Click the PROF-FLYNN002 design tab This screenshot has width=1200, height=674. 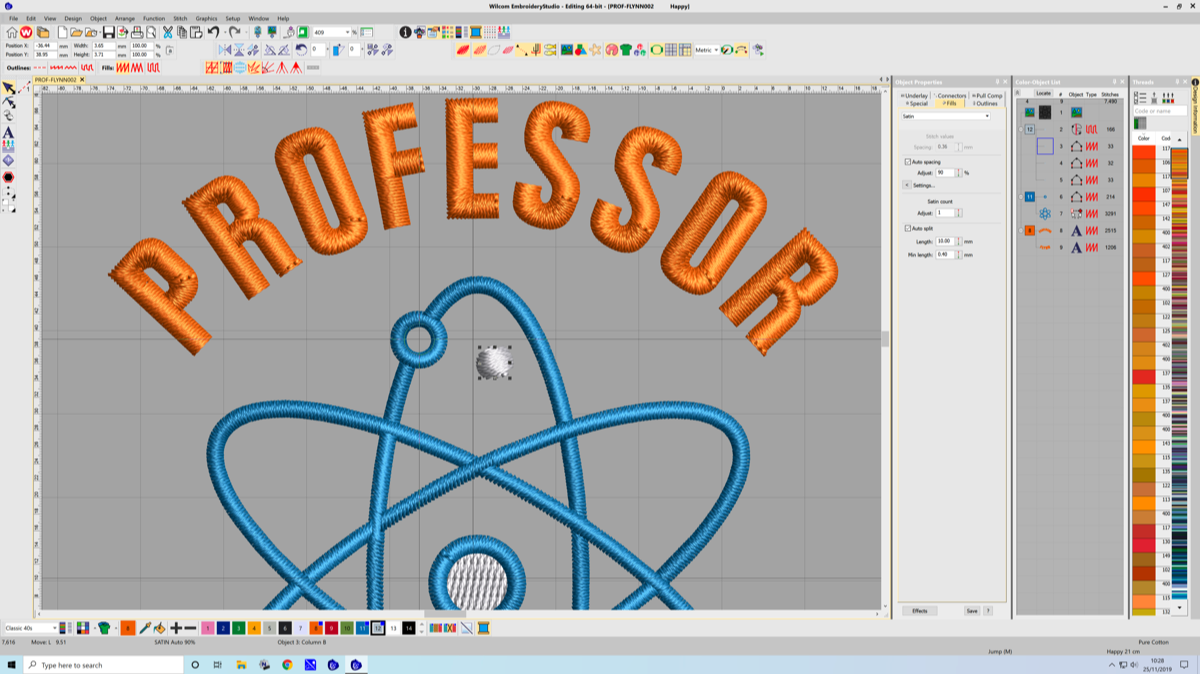pyautogui.click(x=57, y=79)
